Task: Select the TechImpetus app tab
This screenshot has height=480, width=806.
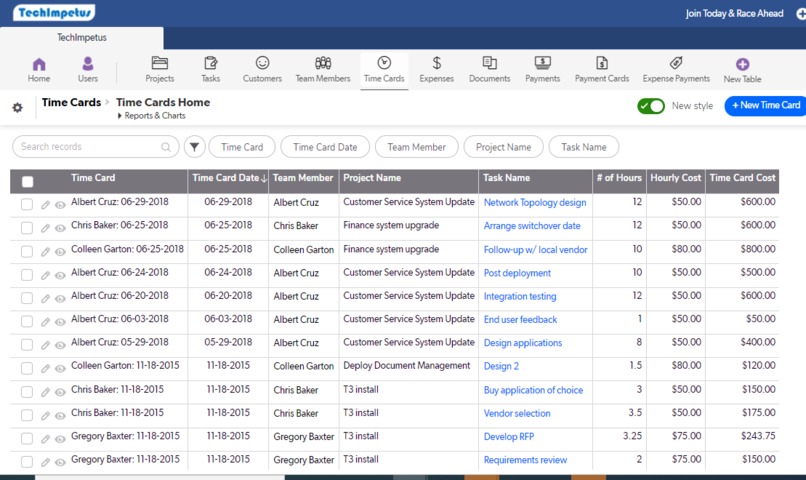Action: (82, 38)
